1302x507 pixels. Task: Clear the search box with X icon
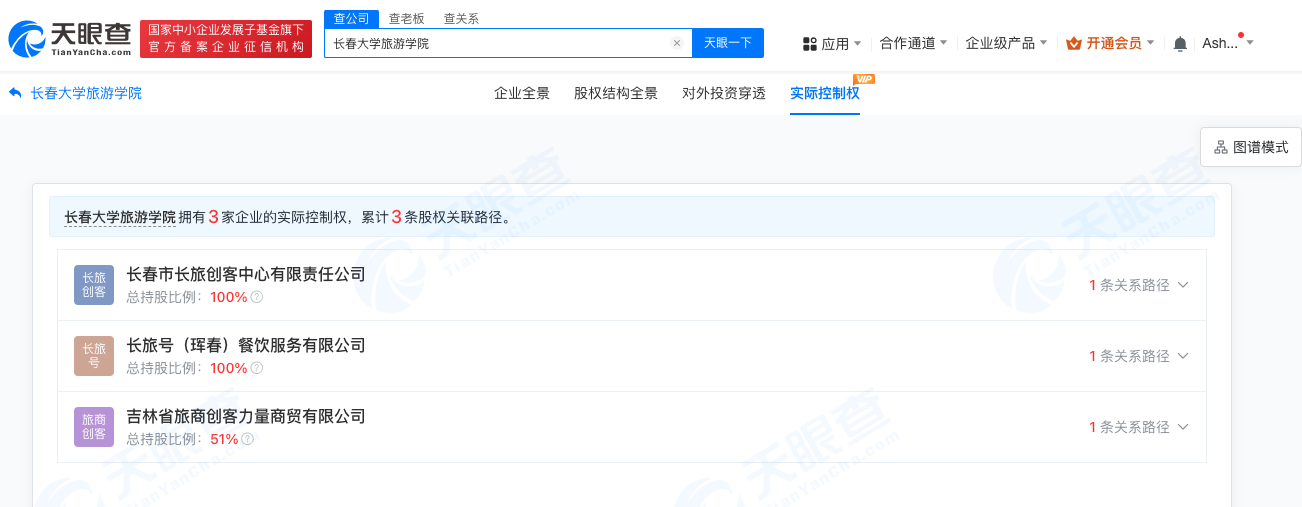677,43
